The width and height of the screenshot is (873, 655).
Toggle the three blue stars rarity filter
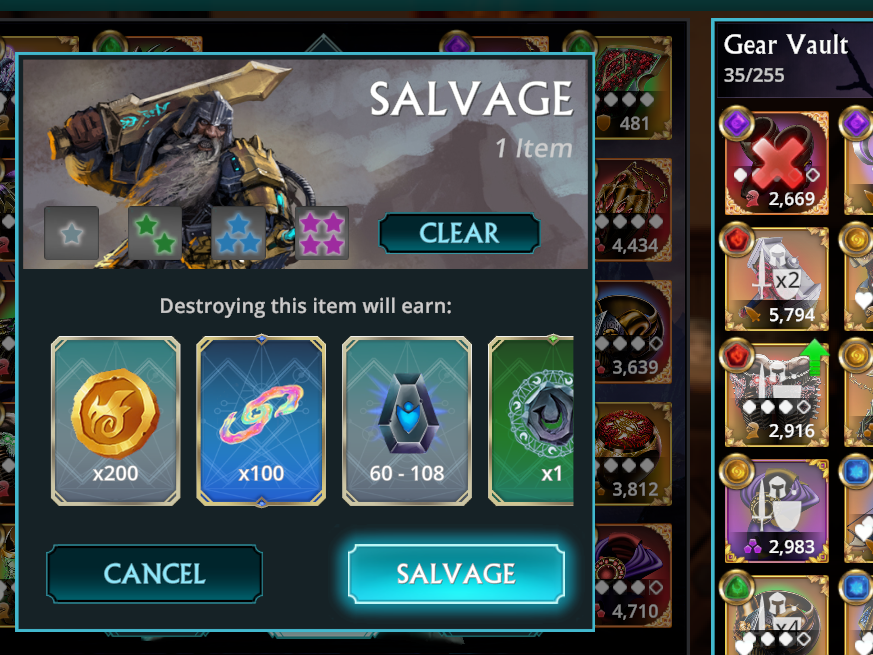pyautogui.click(x=238, y=233)
